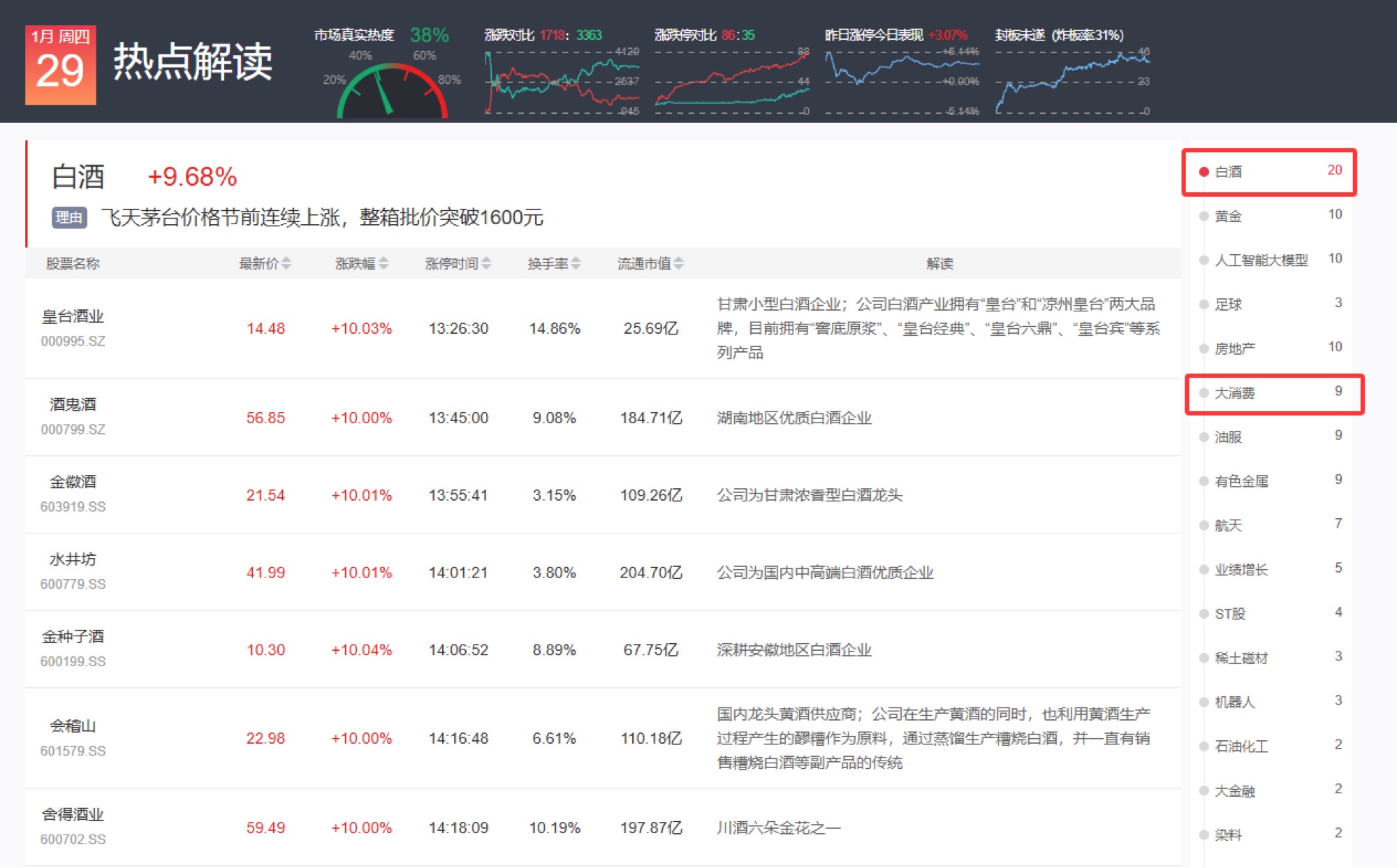Open stock 酒鬼酒 link

click(x=73, y=404)
